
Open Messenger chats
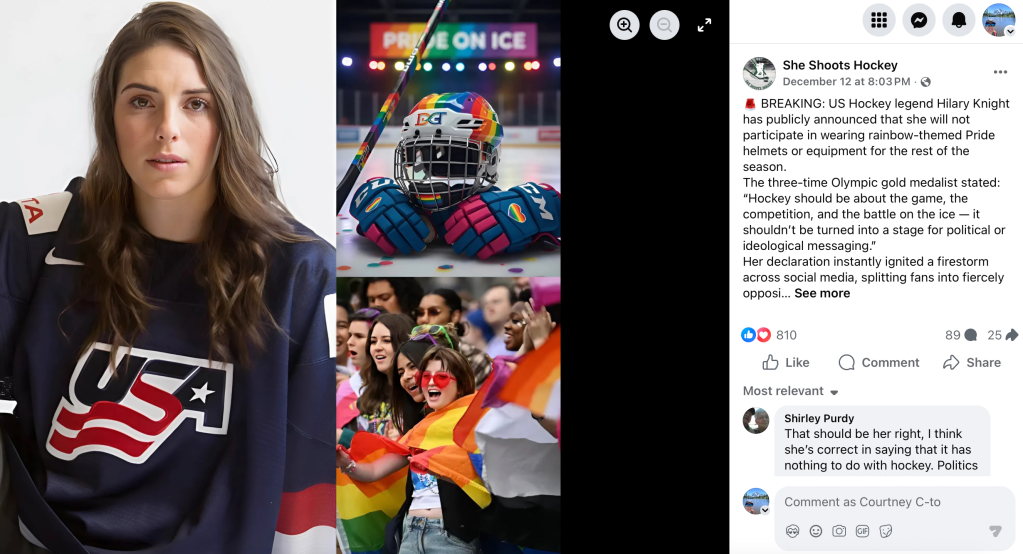point(919,20)
